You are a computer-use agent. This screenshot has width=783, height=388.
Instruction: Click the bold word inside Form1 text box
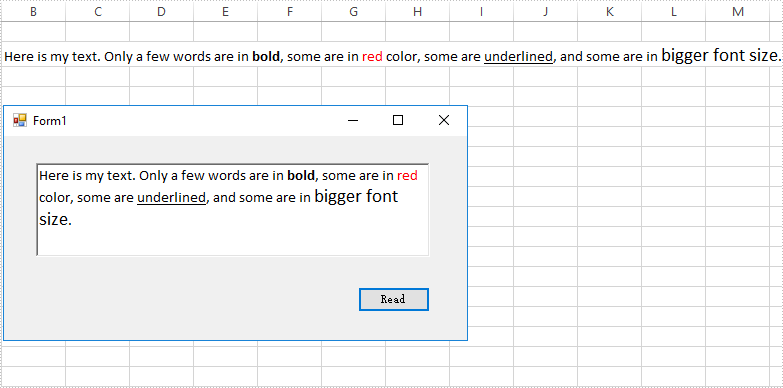pos(301,175)
